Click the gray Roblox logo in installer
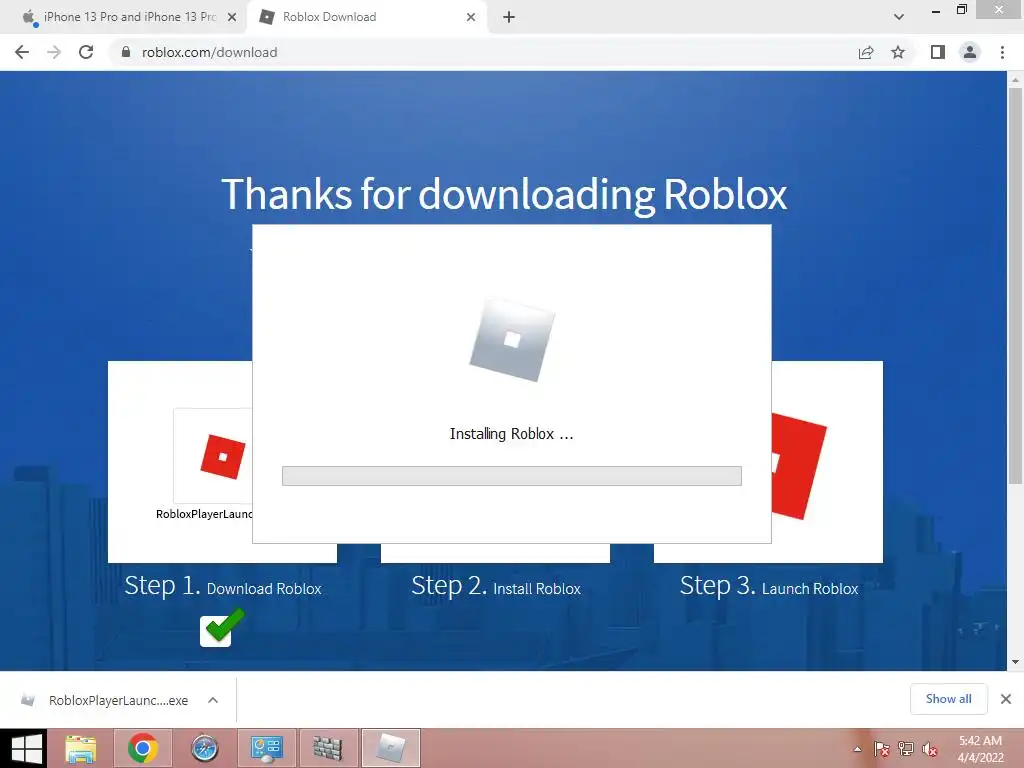This screenshot has height=768, width=1024. click(512, 340)
